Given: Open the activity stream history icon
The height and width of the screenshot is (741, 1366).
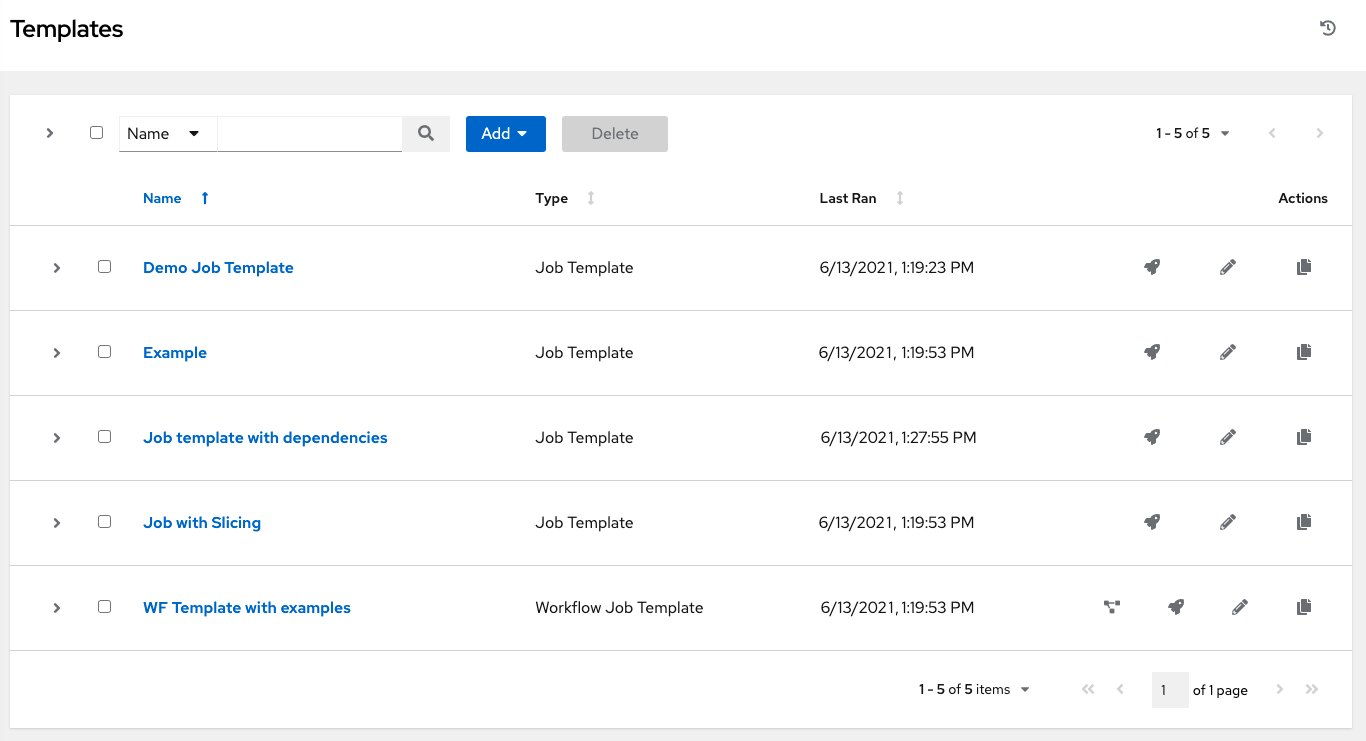Looking at the screenshot, I should (1327, 28).
